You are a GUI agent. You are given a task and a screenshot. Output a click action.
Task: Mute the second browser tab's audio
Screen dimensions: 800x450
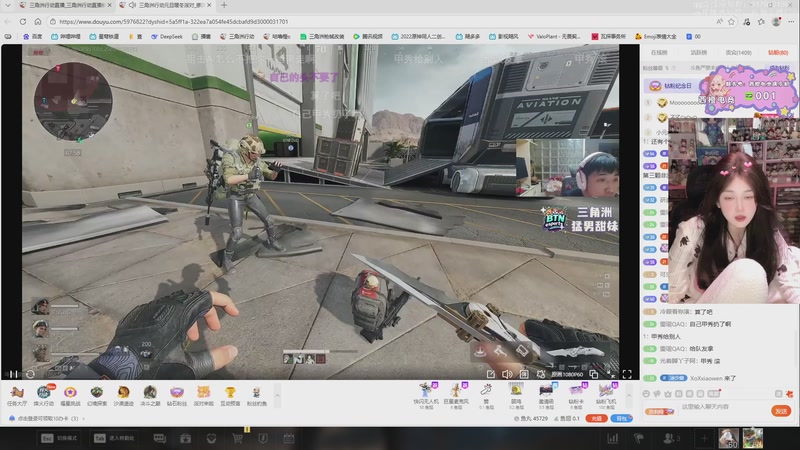132,5
